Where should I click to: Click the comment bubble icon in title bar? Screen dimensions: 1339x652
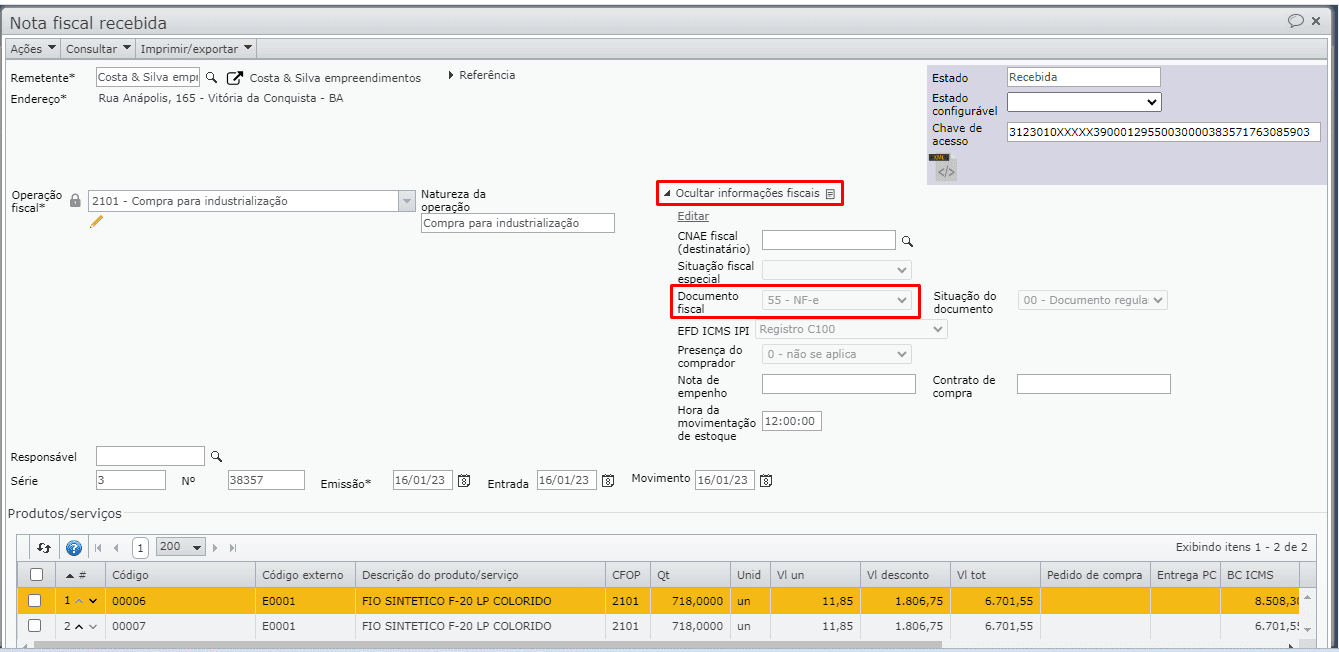point(1296,21)
